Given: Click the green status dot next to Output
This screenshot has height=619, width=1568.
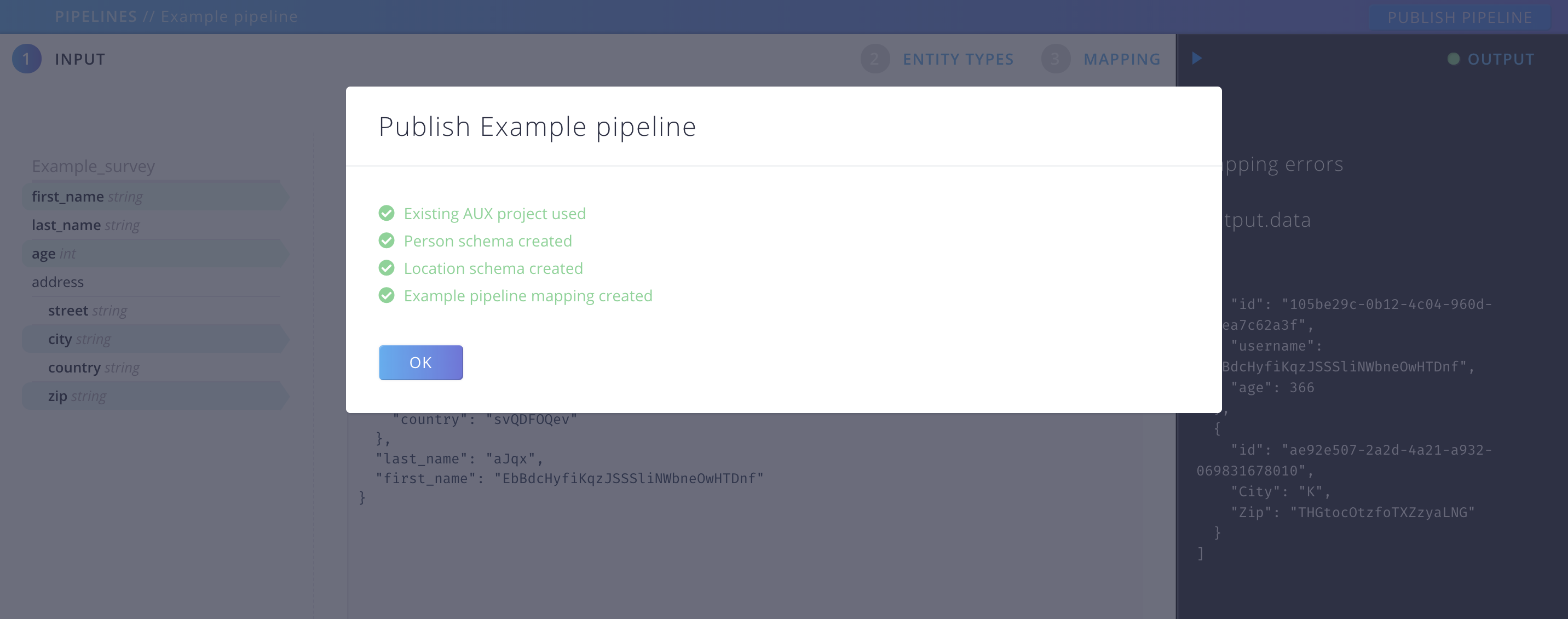Looking at the screenshot, I should (x=1454, y=59).
